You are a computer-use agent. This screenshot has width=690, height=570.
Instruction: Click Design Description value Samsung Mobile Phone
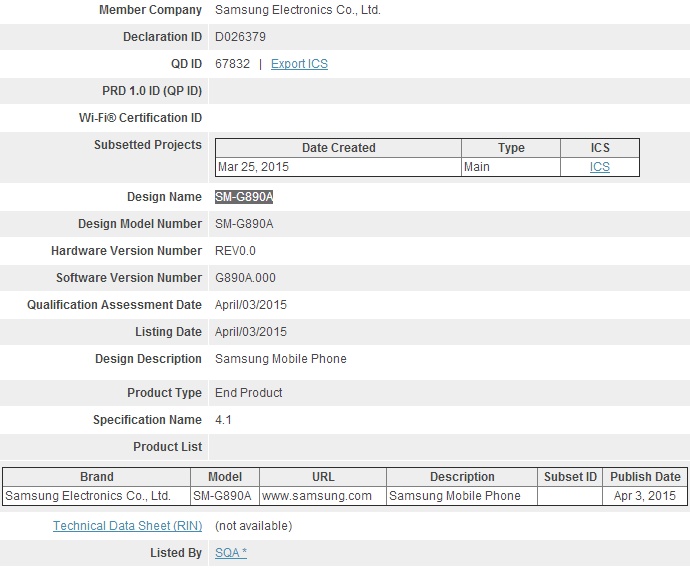click(x=281, y=359)
